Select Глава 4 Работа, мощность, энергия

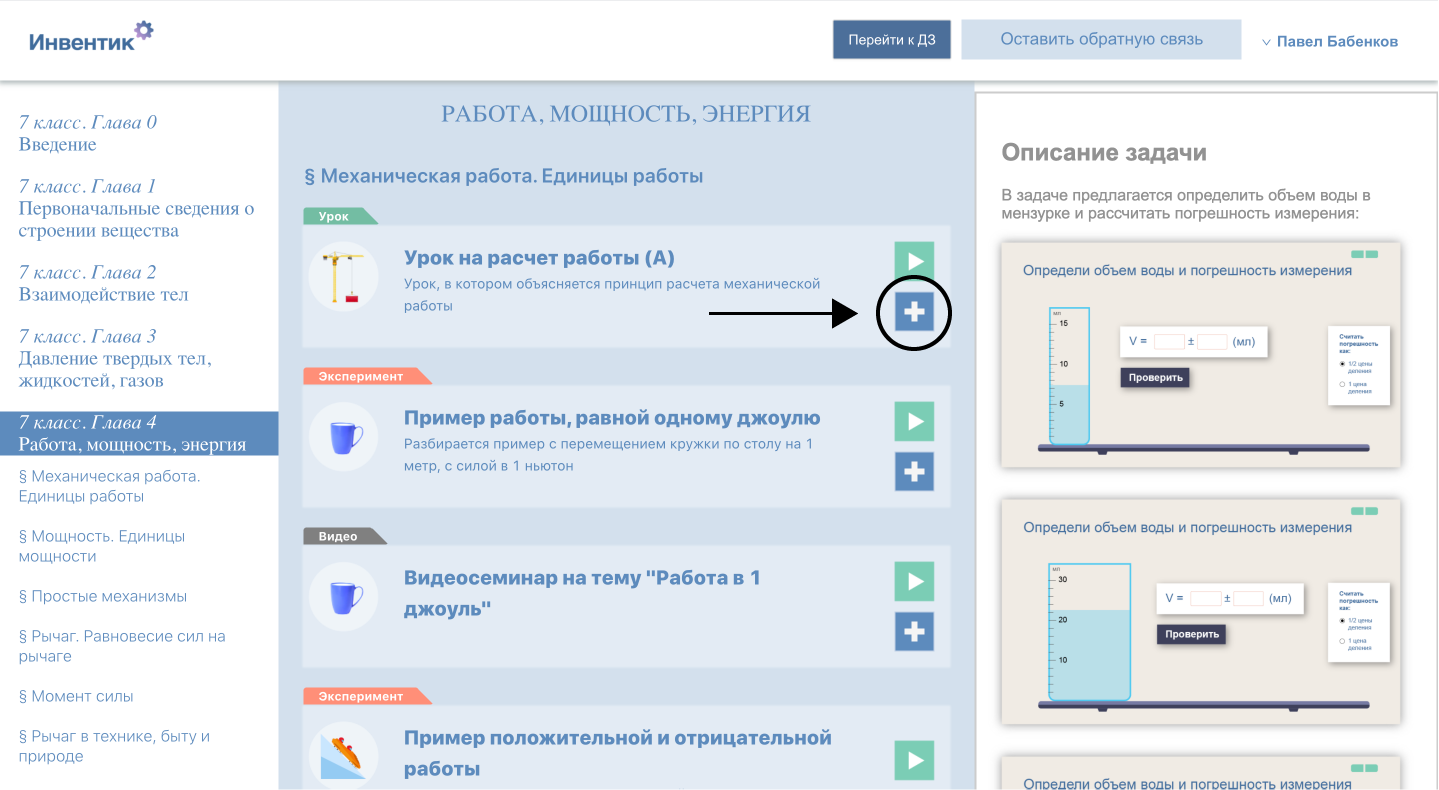139,433
